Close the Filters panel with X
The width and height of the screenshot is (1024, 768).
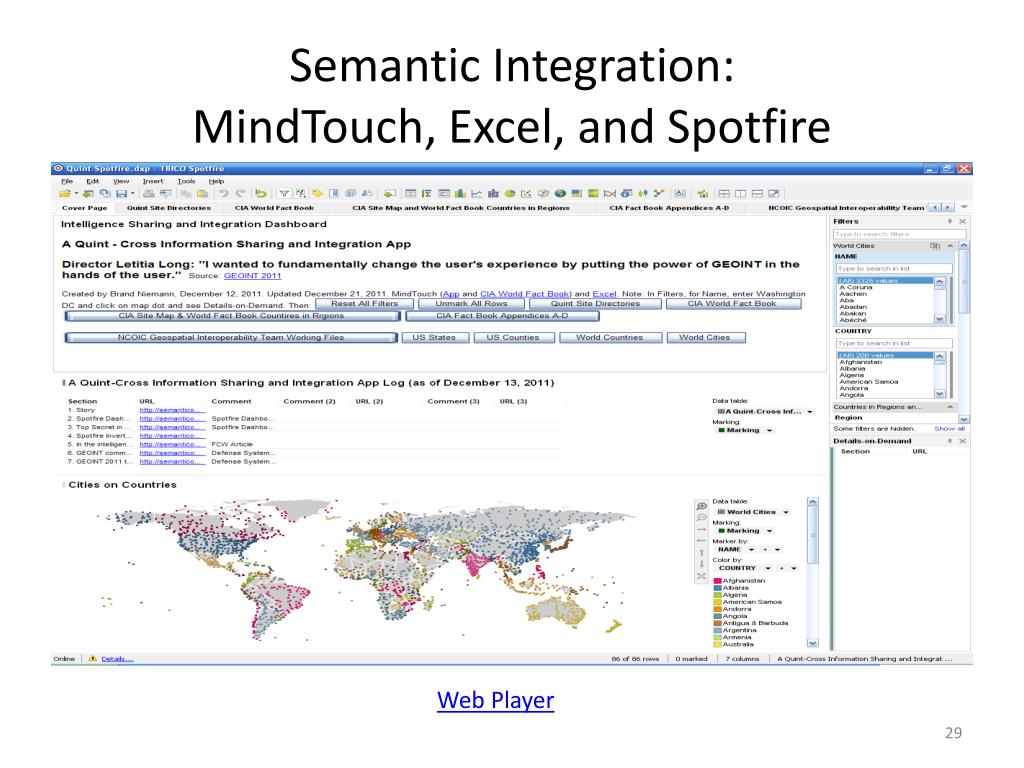(962, 221)
